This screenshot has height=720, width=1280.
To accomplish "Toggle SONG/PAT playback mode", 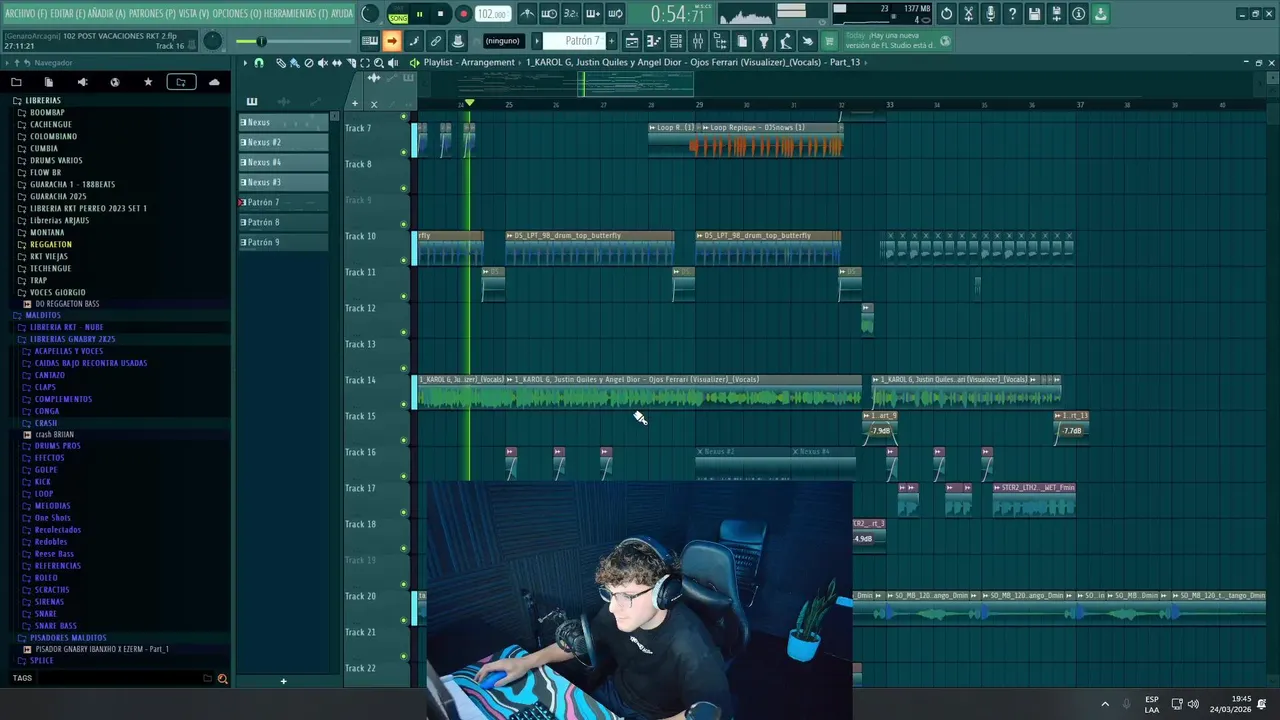I will coord(398,14).
